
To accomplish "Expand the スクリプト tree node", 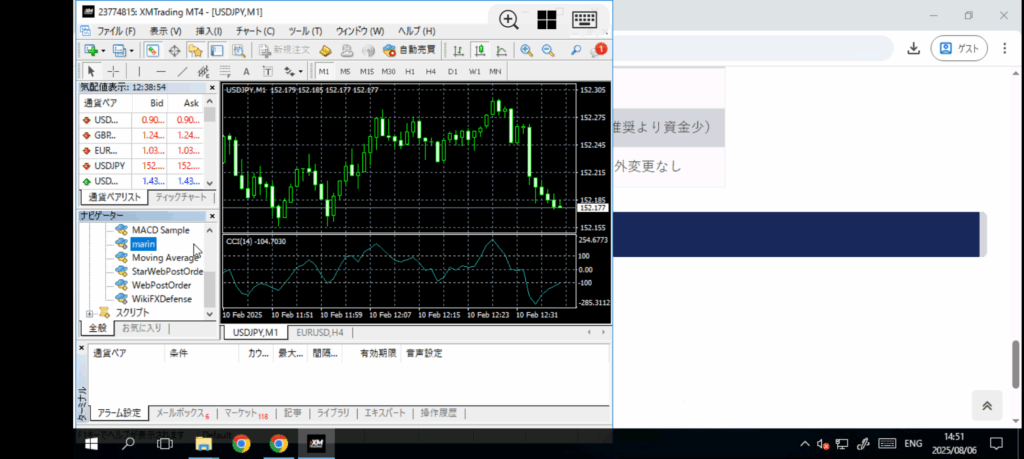I will [x=90, y=313].
